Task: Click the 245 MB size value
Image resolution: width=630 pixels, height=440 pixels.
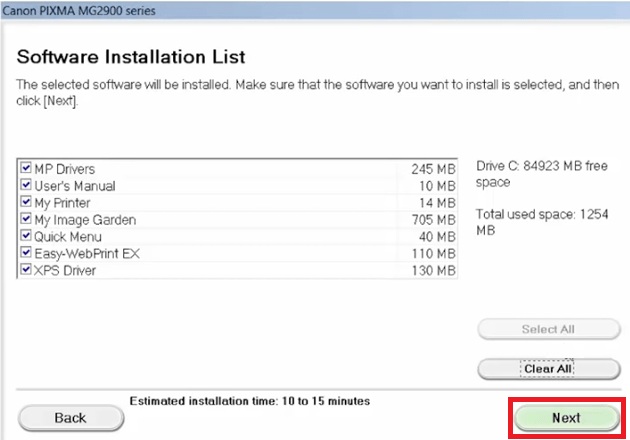Action: click(x=434, y=169)
